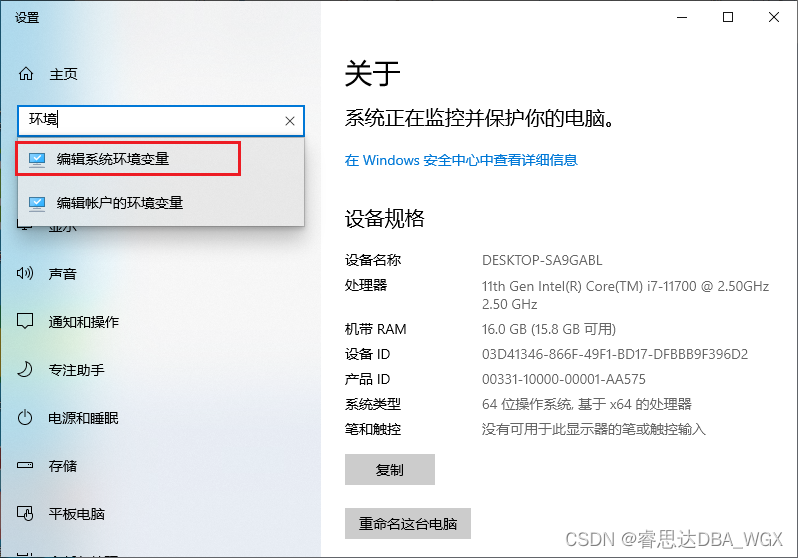Open the 声音 sidebar item
798x558 pixels.
(63, 274)
